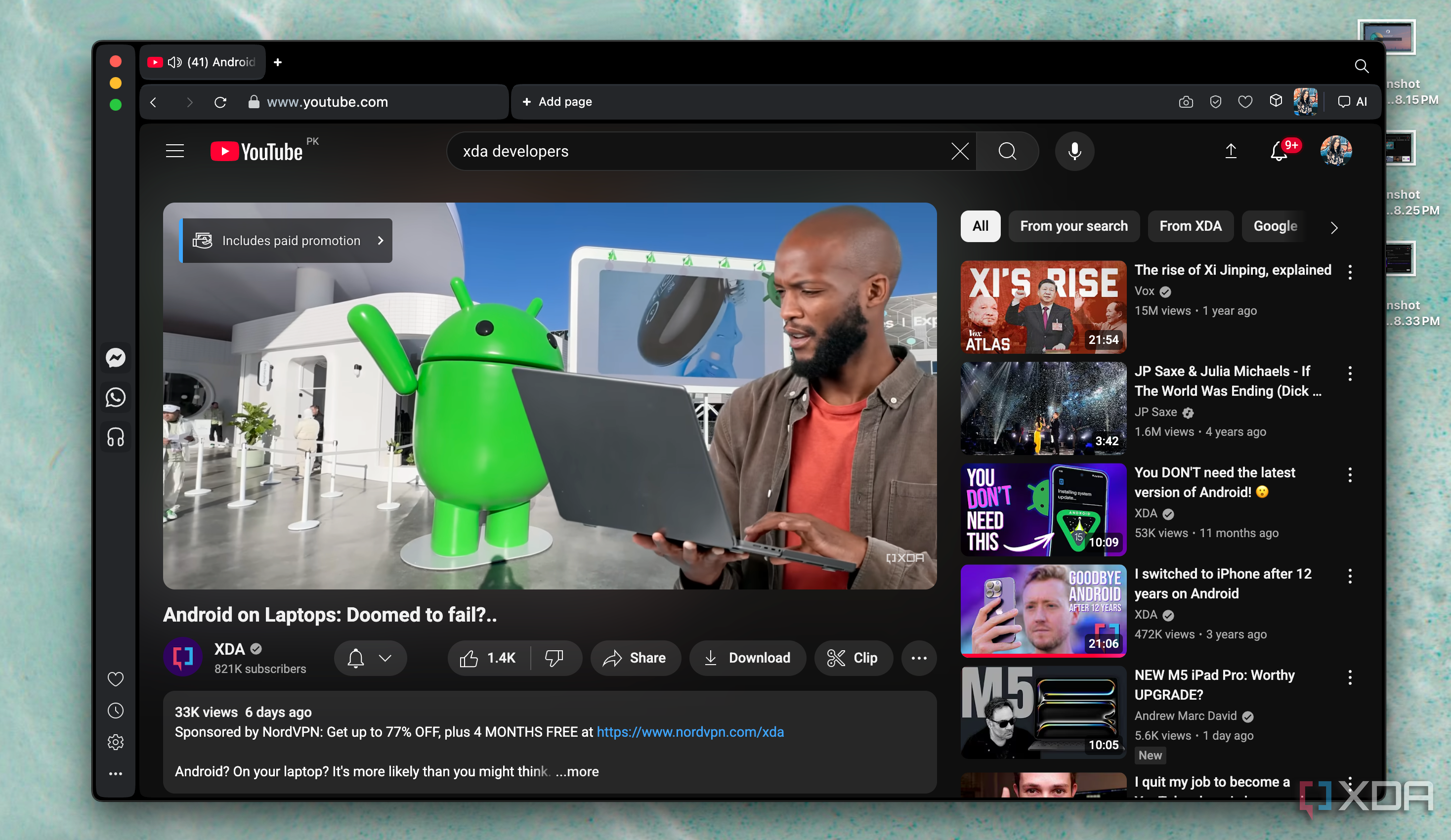1451x840 pixels.
Task: Go back to the previous page
Action: coord(153,102)
